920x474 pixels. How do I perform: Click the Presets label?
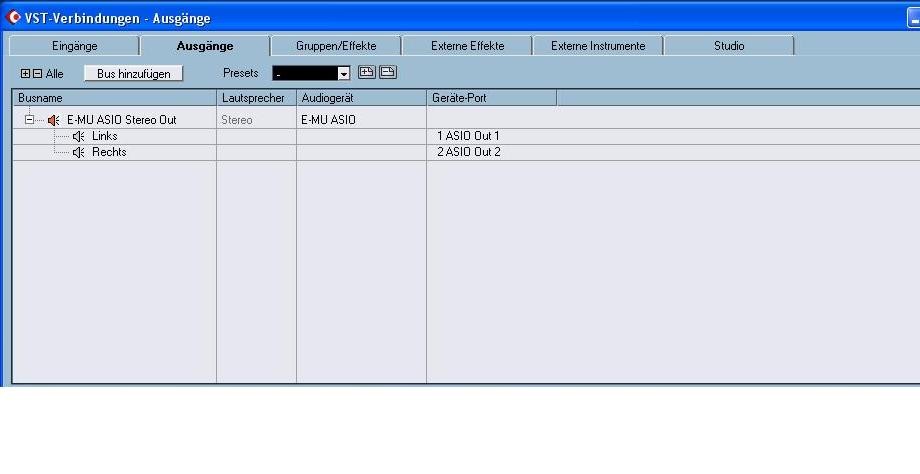click(241, 73)
